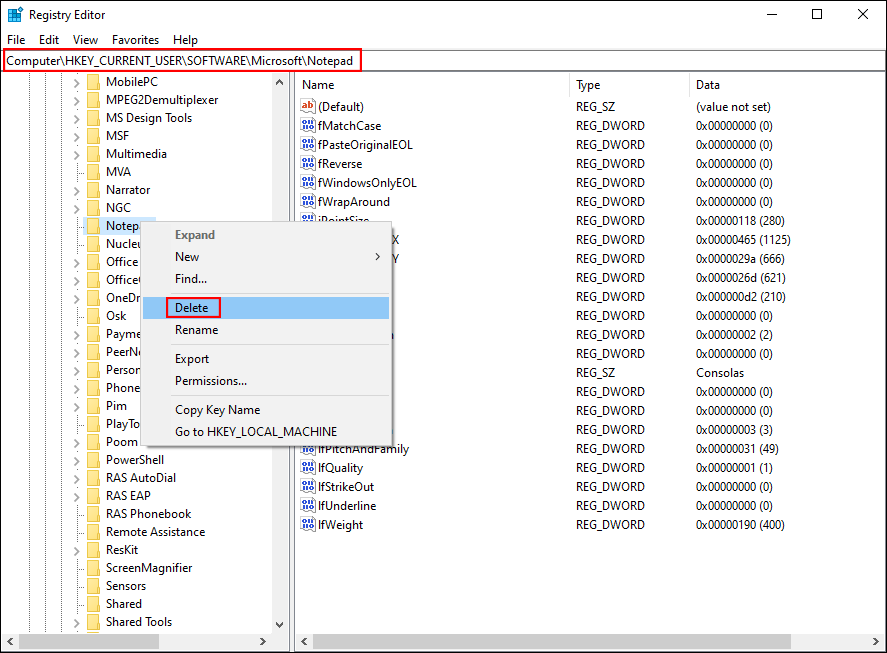Screen dimensions: 887x653
Task: Open the File menu
Action: pyautogui.click(x=16, y=40)
